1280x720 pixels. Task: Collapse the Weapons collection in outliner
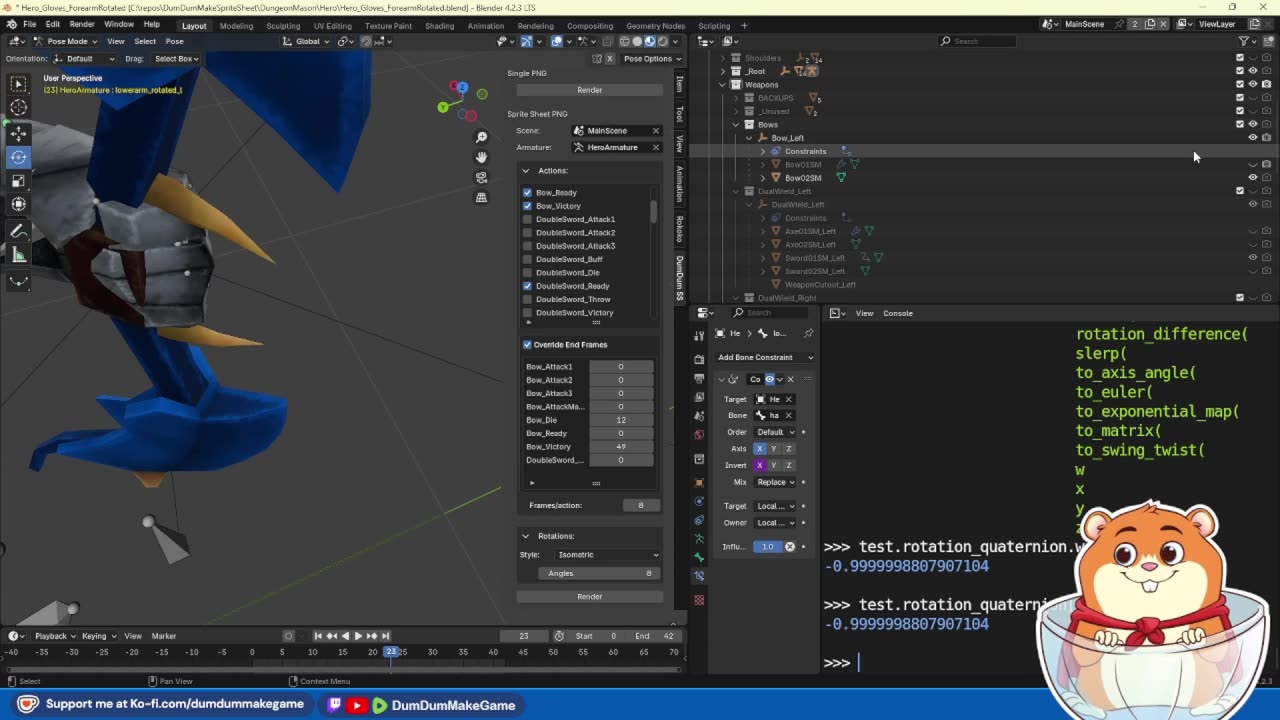coord(723,85)
